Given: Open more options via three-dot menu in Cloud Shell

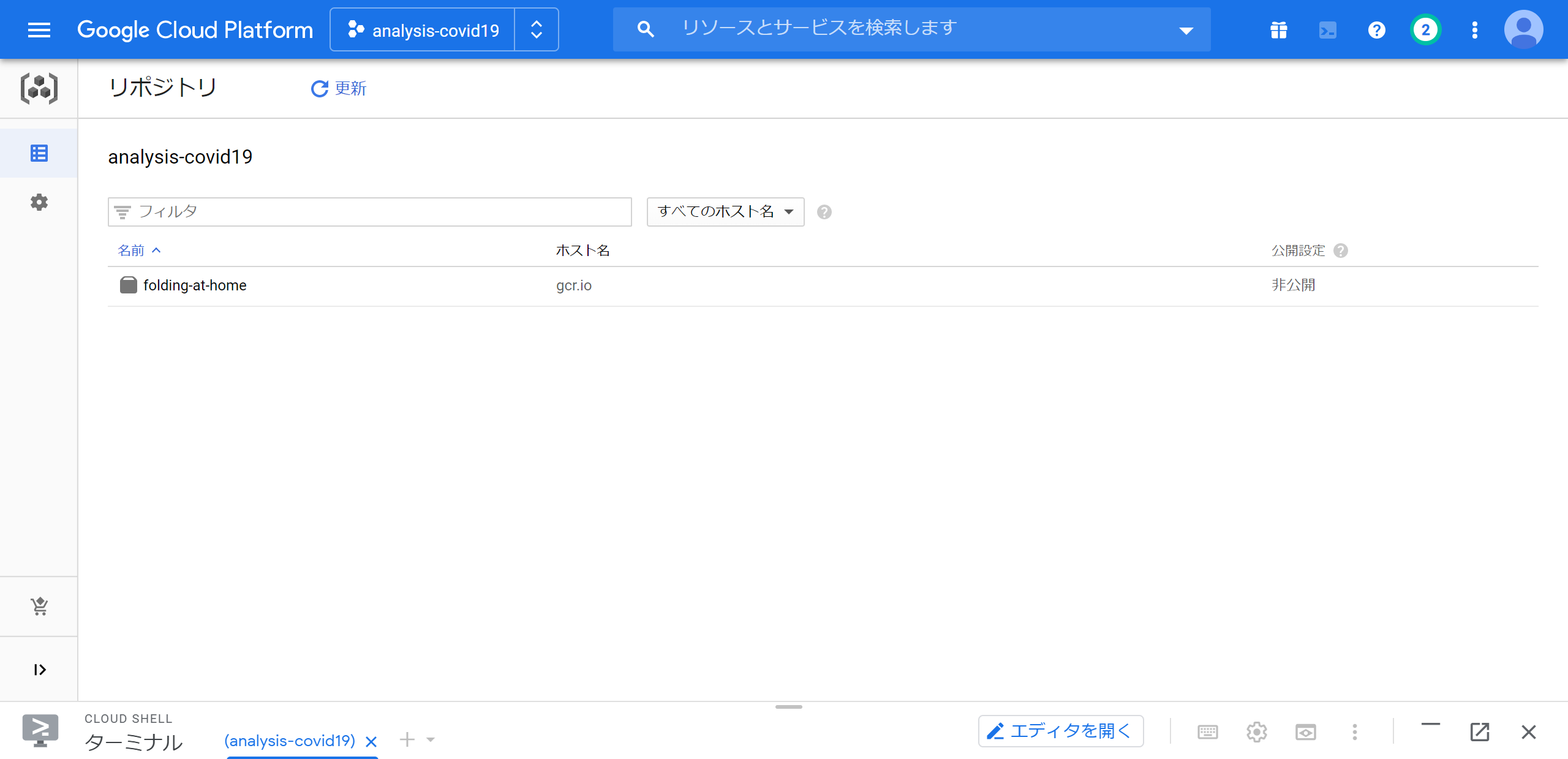Looking at the screenshot, I should [x=1354, y=731].
